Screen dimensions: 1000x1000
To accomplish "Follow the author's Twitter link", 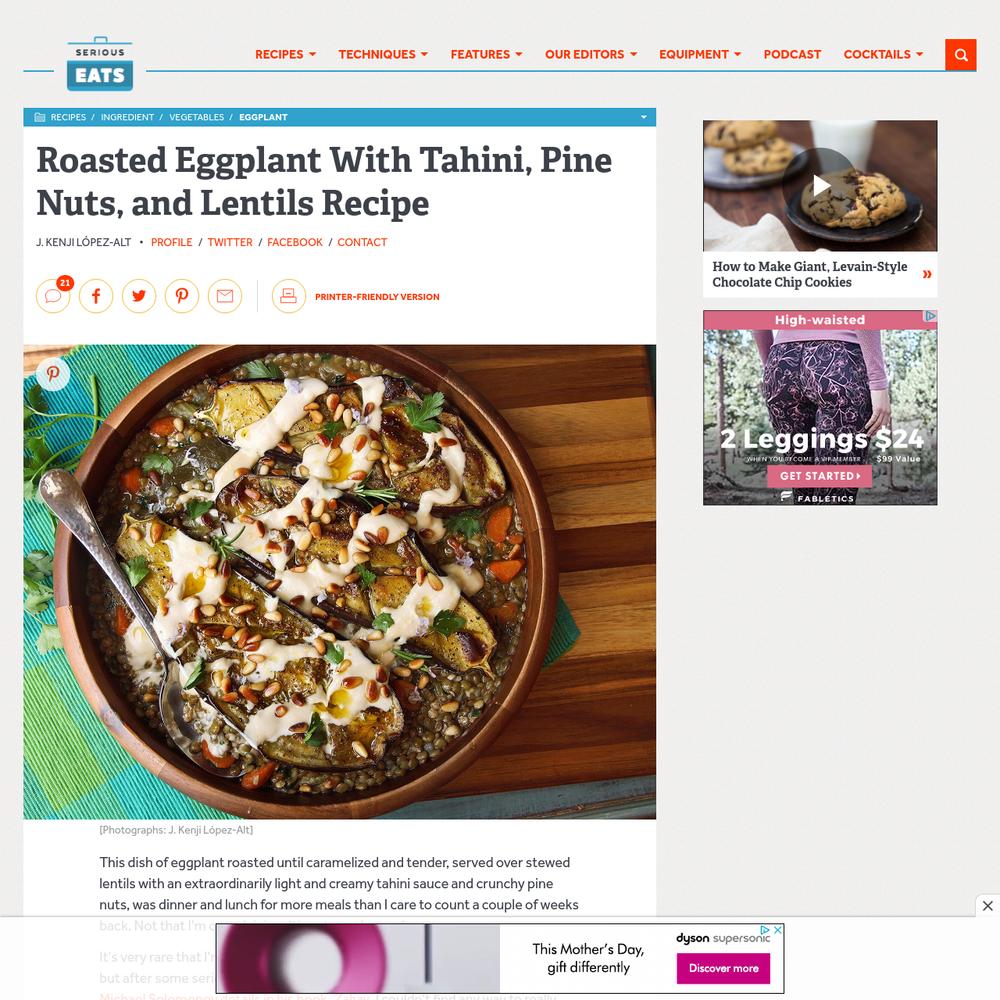I will (x=230, y=242).
